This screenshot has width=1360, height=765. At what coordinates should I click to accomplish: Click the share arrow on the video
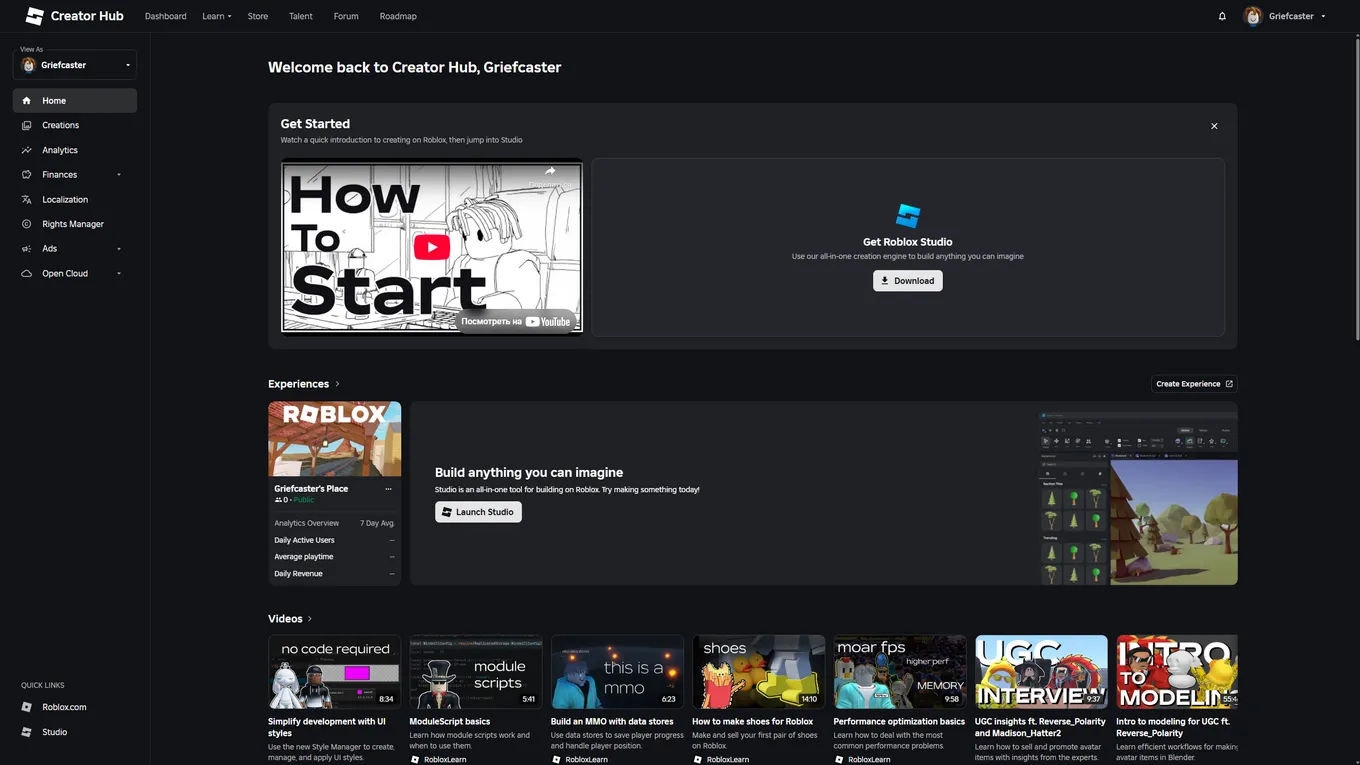(549, 171)
